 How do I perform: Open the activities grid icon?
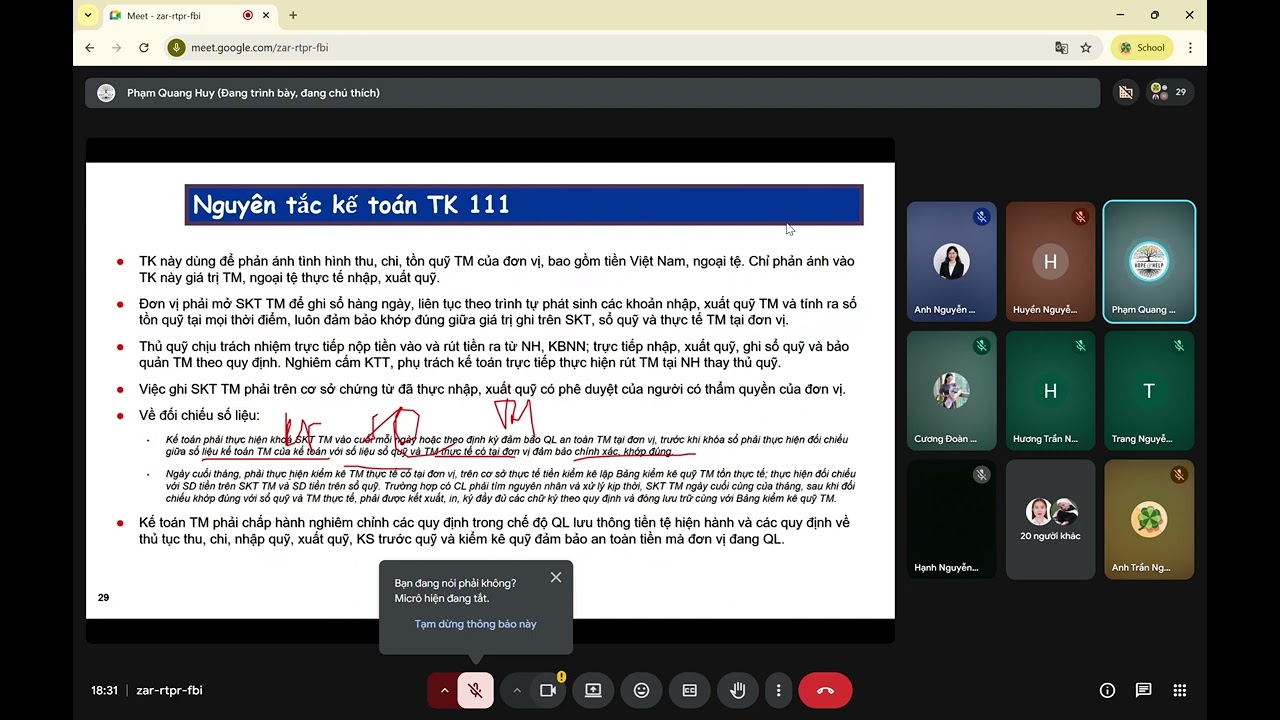point(1180,690)
